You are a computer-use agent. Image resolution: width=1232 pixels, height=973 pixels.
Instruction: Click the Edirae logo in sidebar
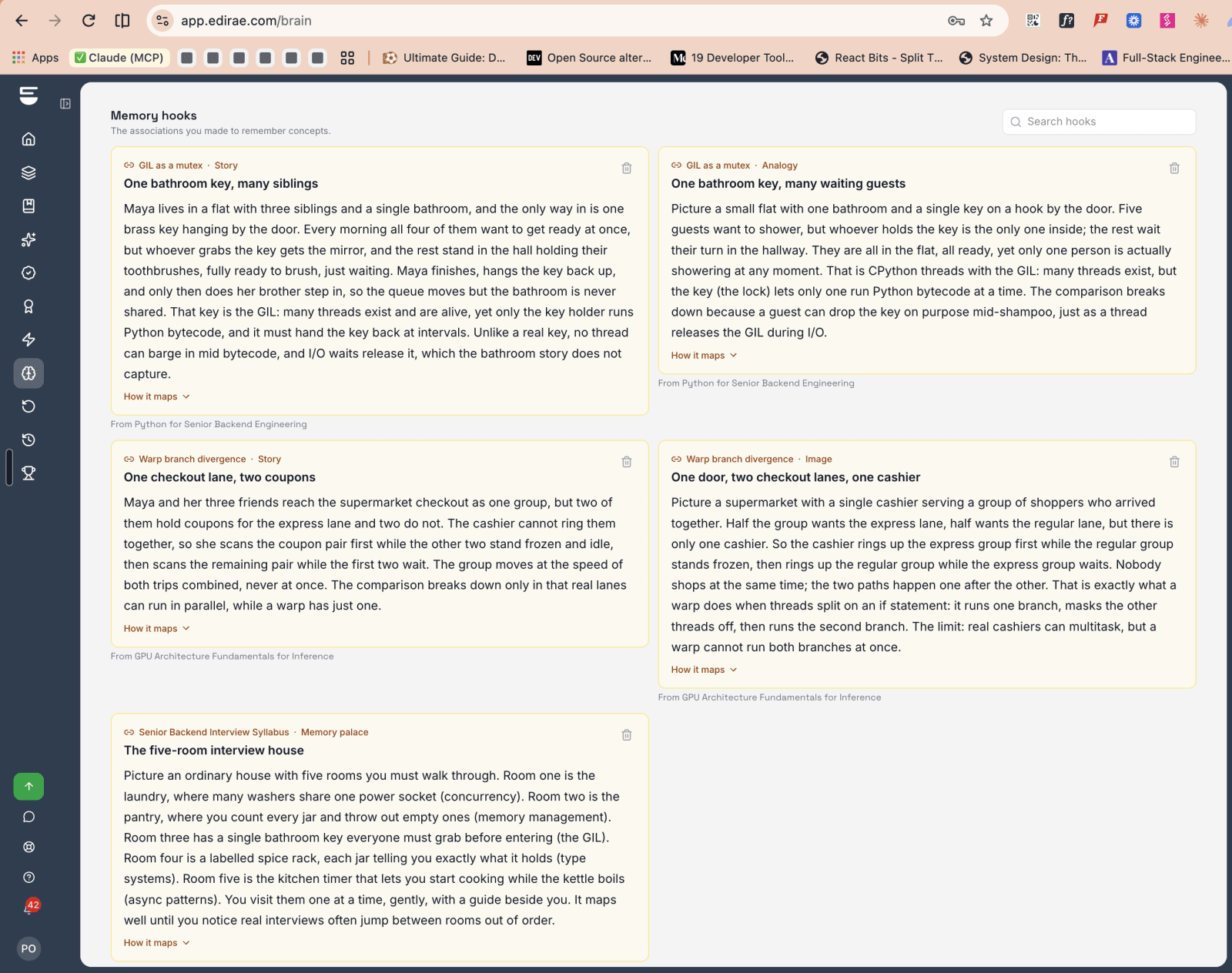28,95
